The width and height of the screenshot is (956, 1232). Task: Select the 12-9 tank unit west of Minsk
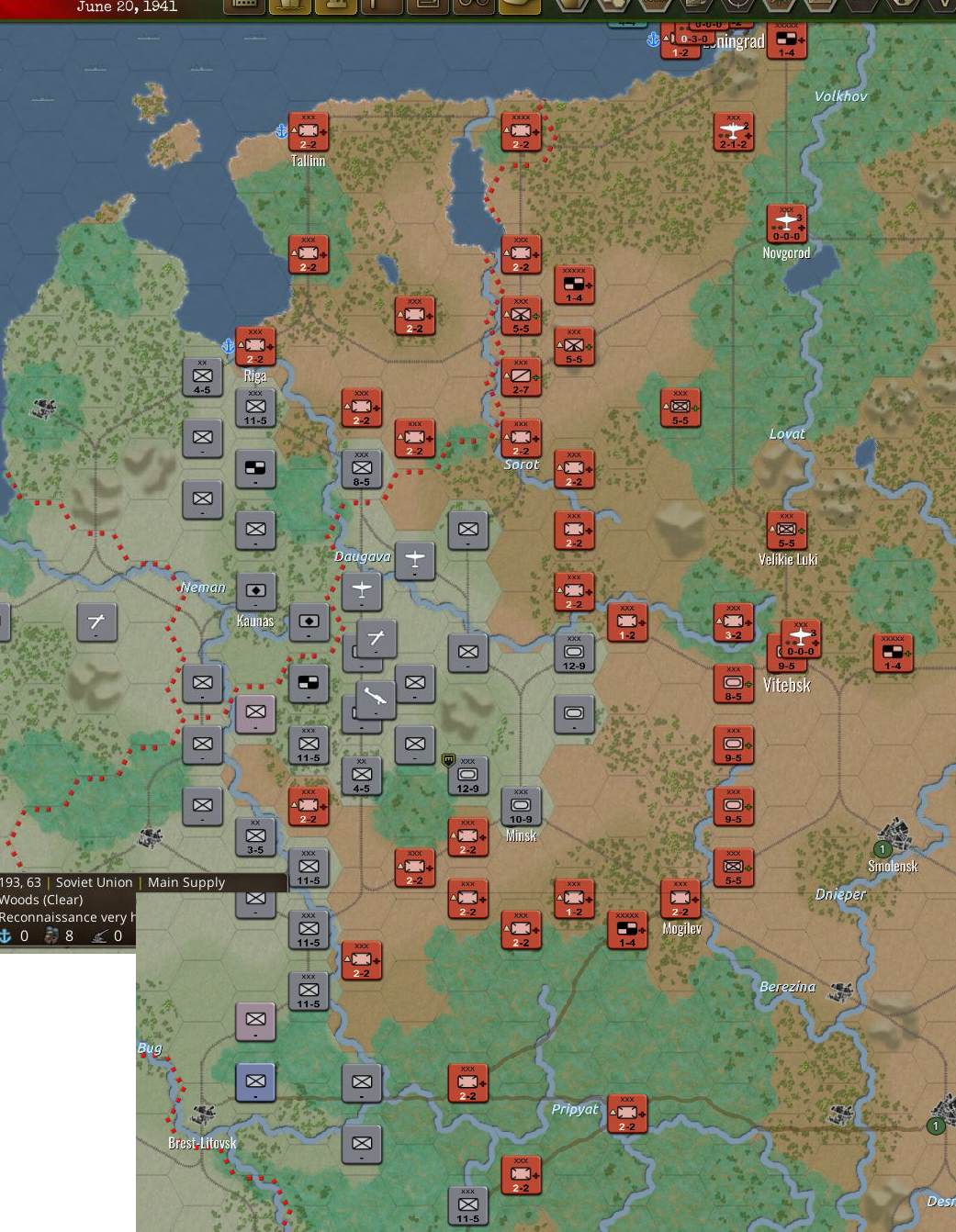pyautogui.click(x=467, y=774)
